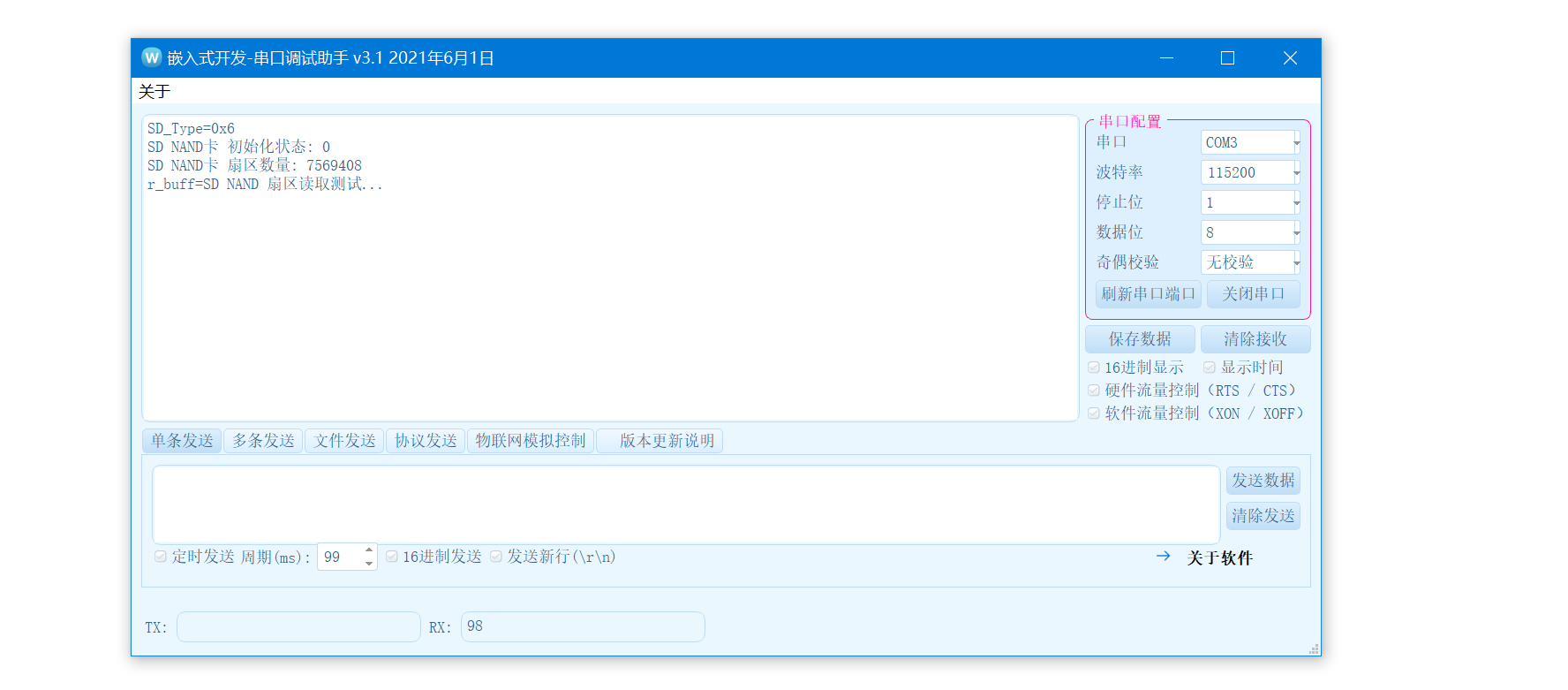
Task: Maximize the serial assistant window
Action: [1227, 57]
